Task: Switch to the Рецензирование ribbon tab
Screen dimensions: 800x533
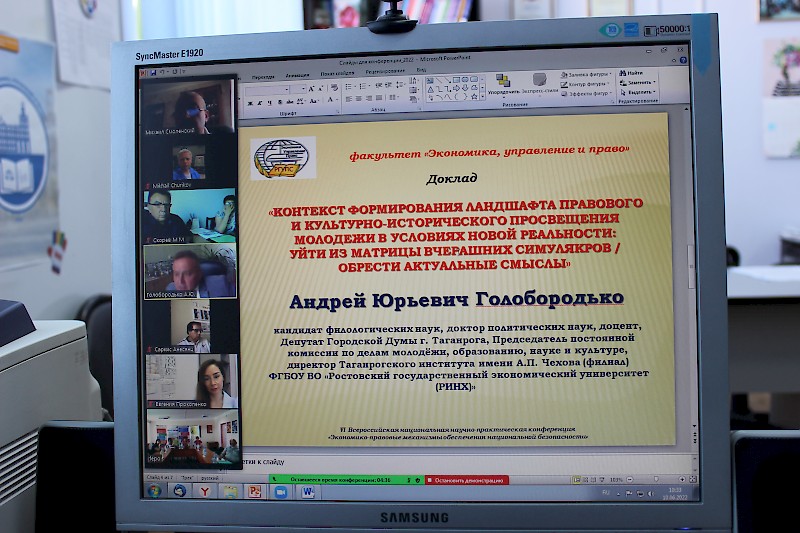Action: click(385, 72)
